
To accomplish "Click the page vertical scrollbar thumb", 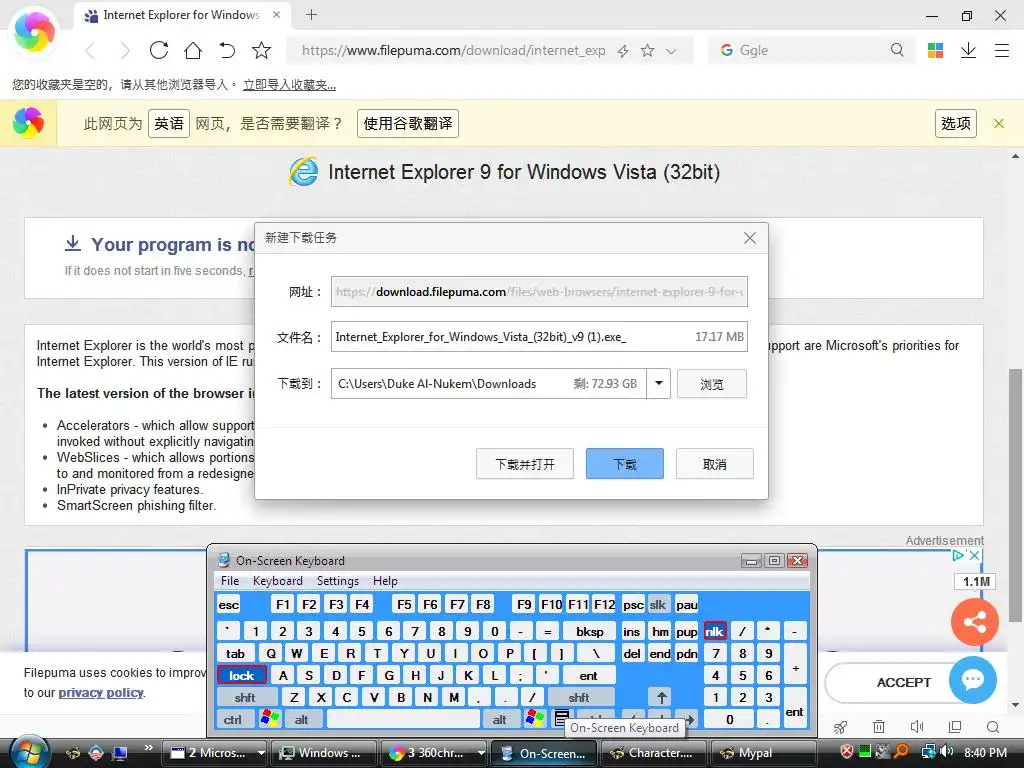I will coord(1016,495).
